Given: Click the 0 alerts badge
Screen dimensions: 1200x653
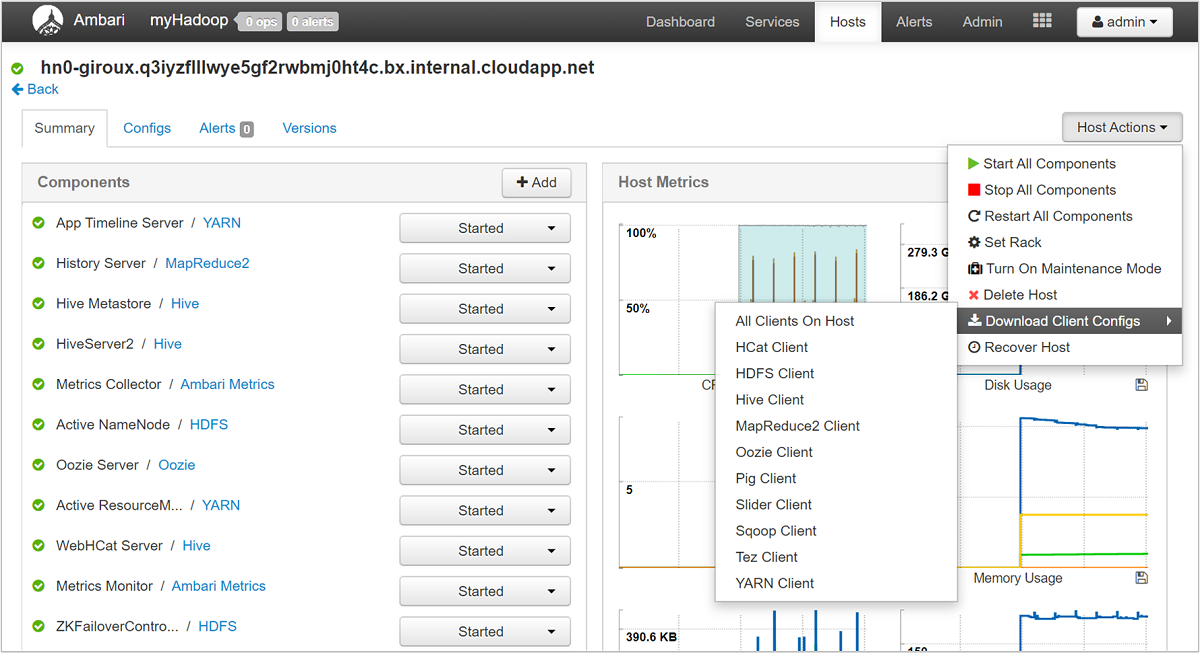Looking at the screenshot, I should [x=311, y=20].
